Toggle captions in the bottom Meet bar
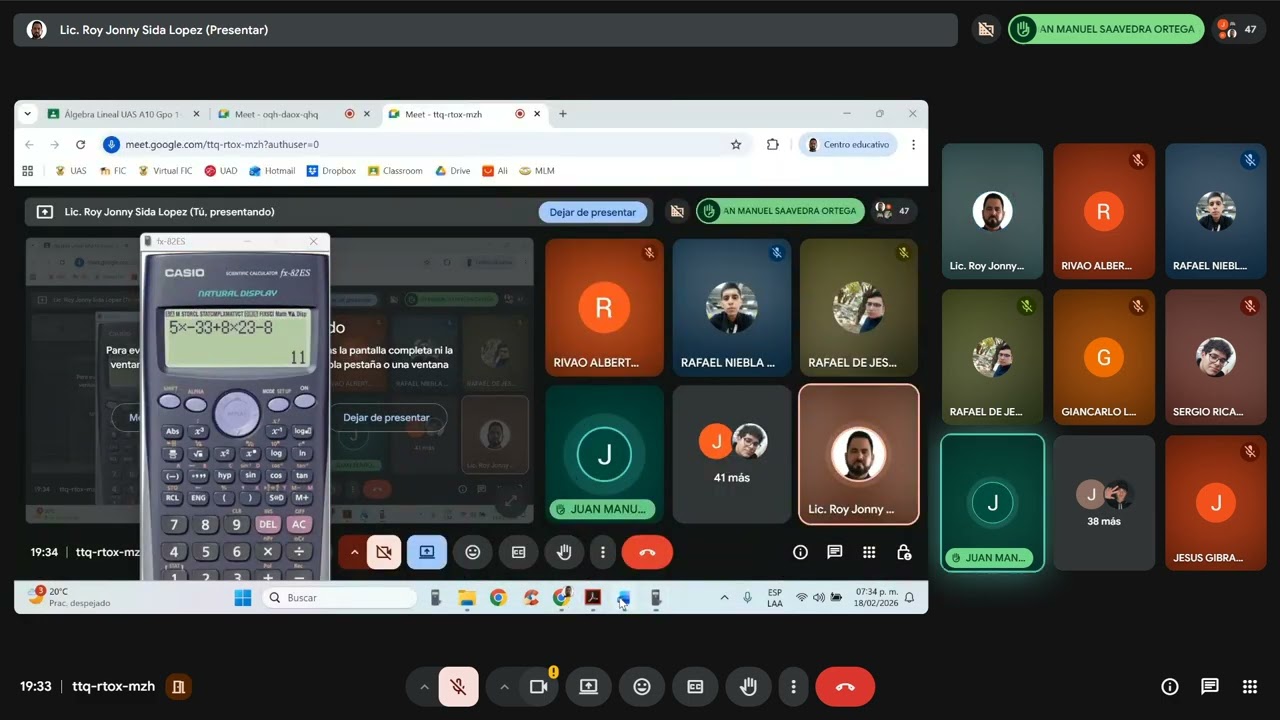The width and height of the screenshot is (1280, 720). pos(695,687)
